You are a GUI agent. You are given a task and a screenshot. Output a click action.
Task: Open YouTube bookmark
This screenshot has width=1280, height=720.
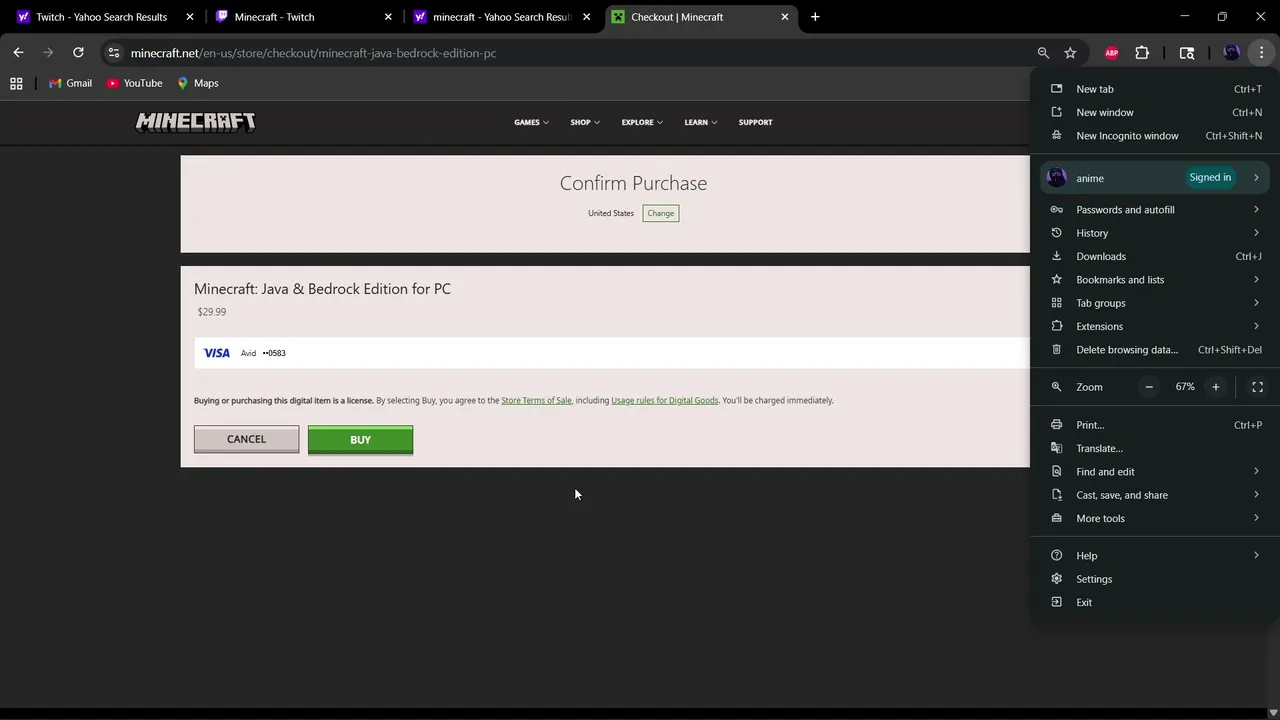(134, 83)
